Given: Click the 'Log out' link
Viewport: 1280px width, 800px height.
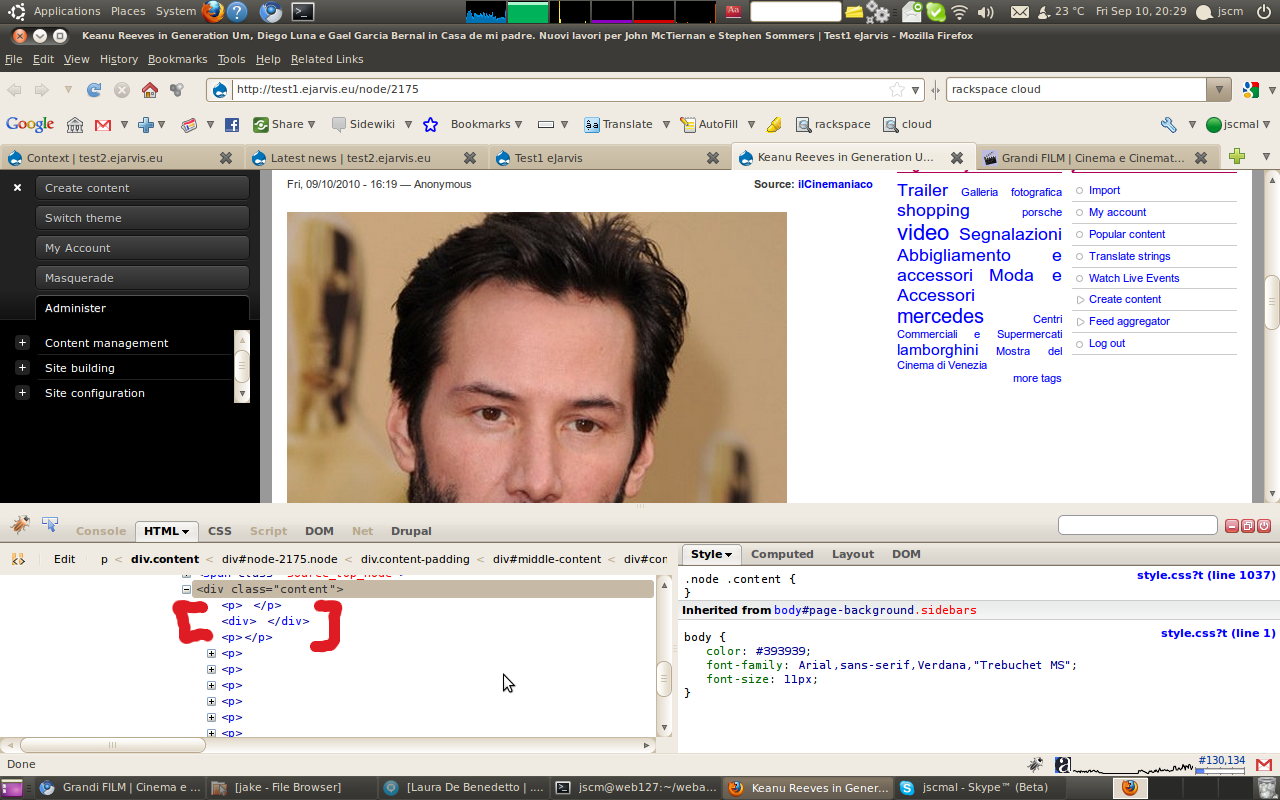Looking at the screenshot, I should click(x=1107, y=343).
